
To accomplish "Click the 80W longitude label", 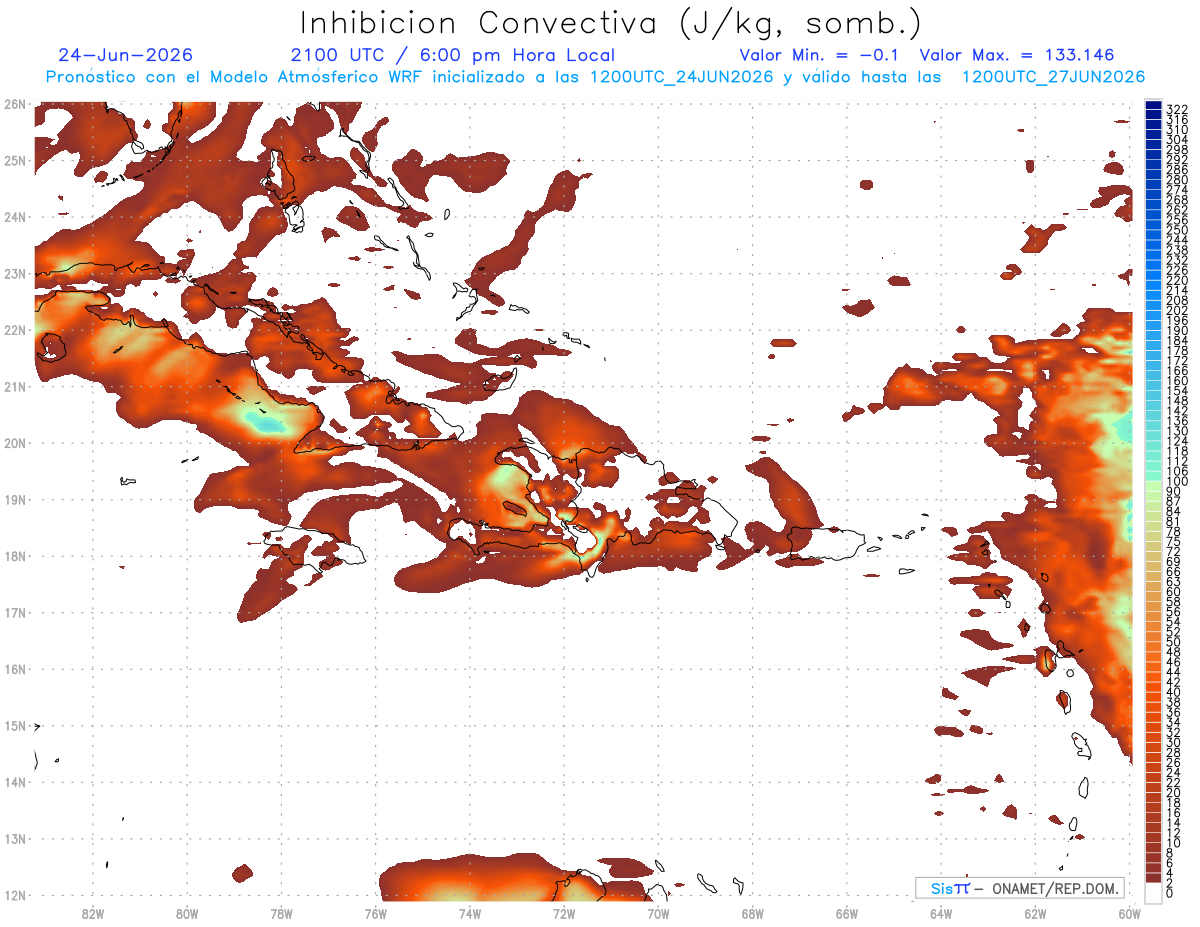I will (x=187, y=914).
